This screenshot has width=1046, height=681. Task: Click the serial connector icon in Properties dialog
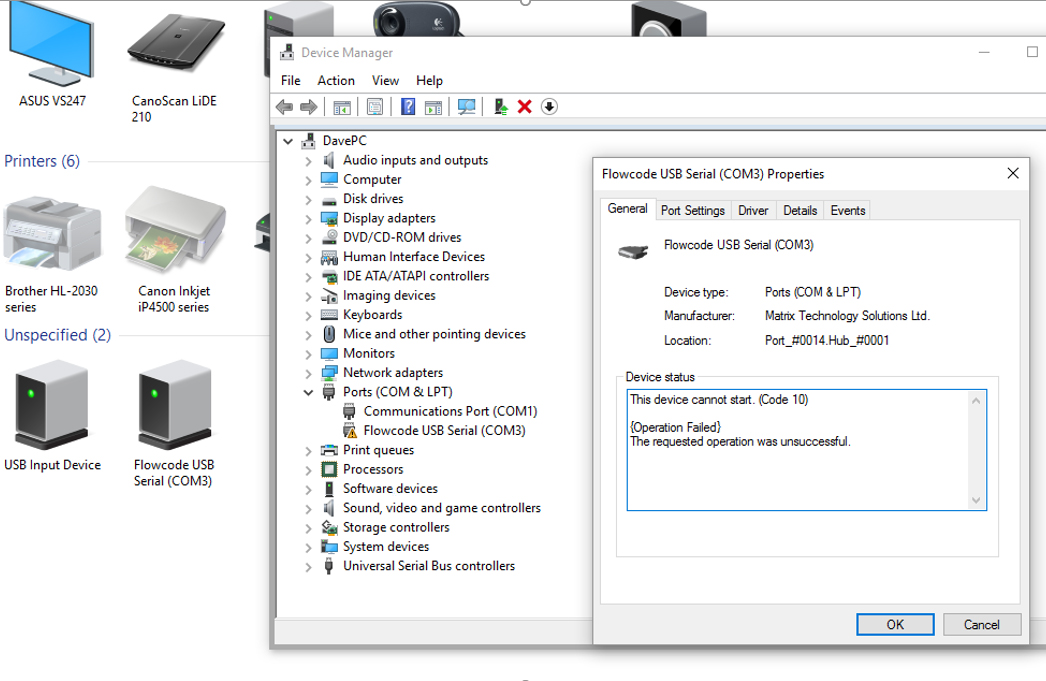tap(633, 251)
